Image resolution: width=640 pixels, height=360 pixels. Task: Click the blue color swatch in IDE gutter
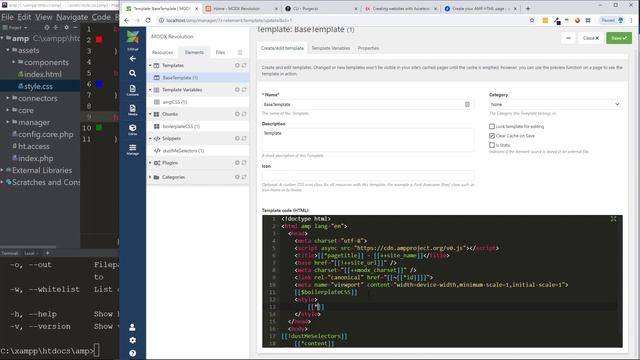pos(99,84)
